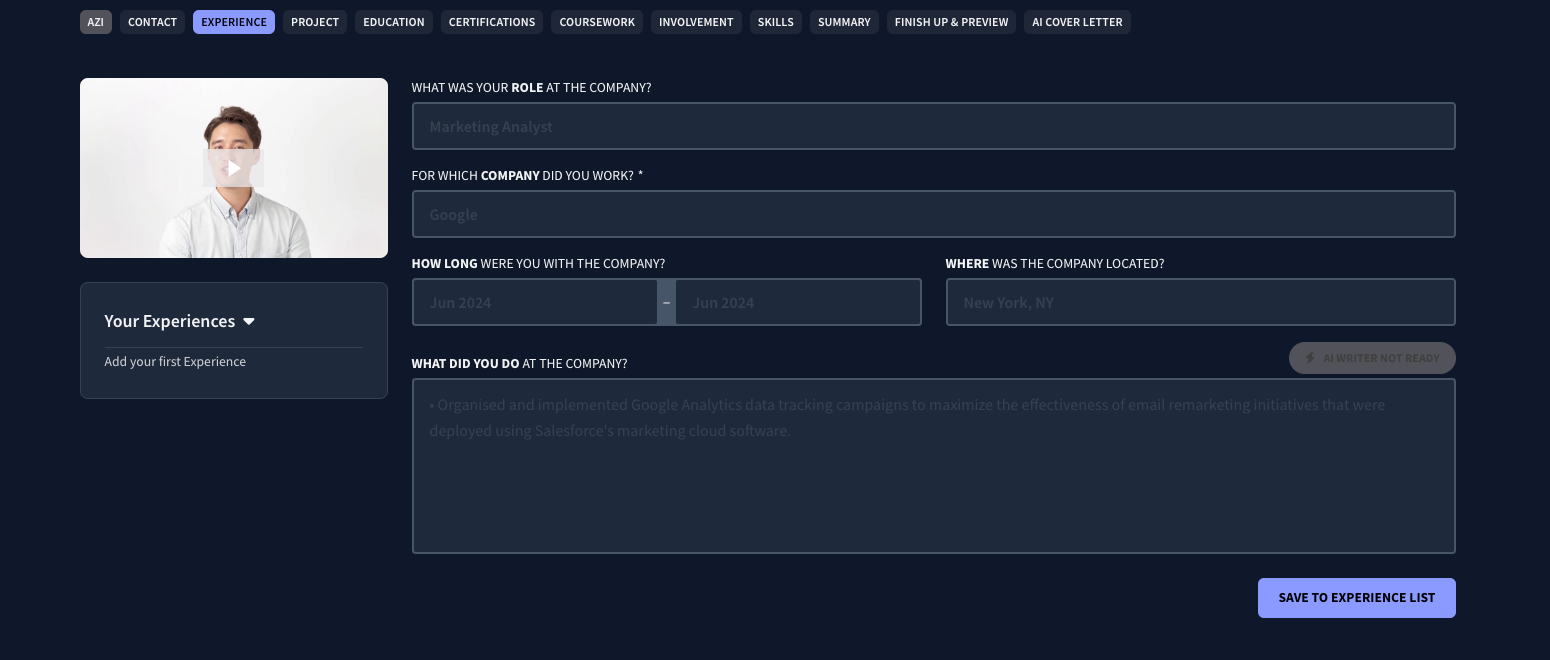Image resolution: width=1550 pixels, height=660 pixels.
Task: Open the PROJECT section tab
Action: point(314,22)
